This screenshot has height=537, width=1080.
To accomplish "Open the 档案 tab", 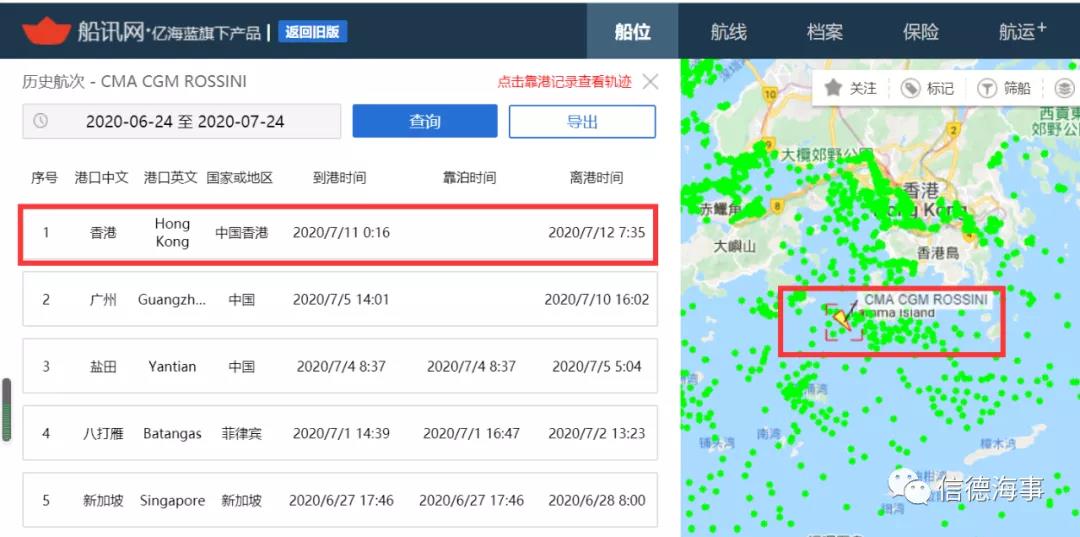I will point(824,32).
